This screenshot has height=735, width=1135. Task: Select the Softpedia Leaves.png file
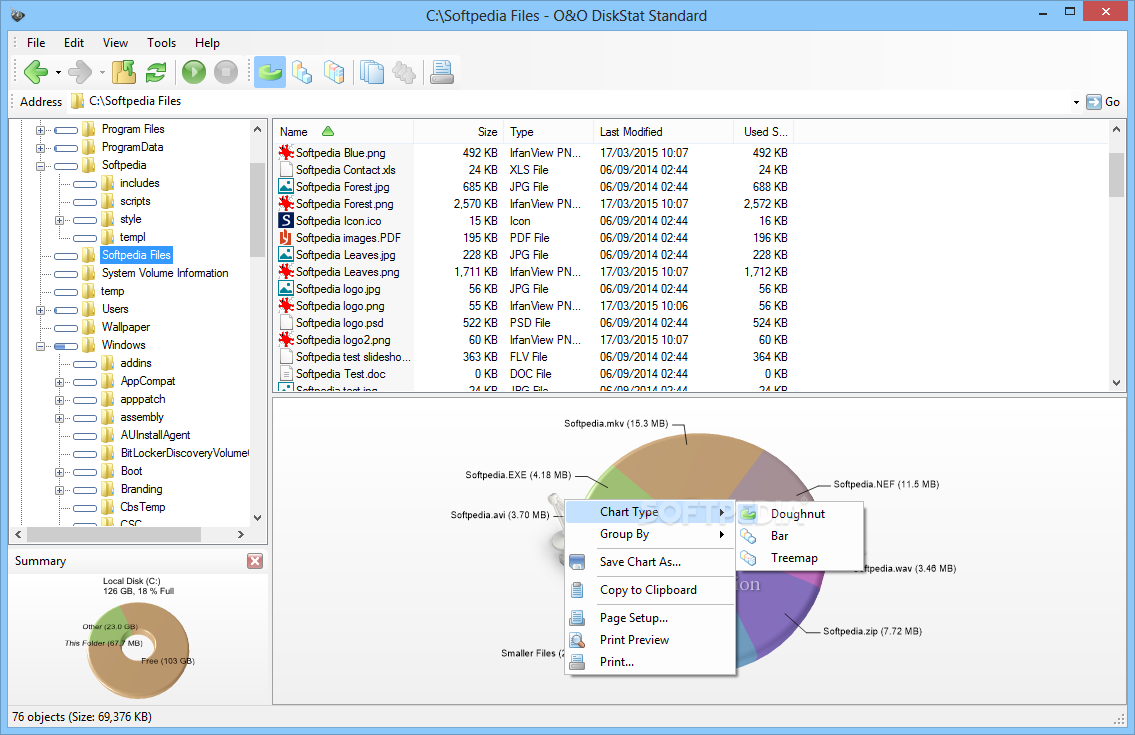(347, 272)
